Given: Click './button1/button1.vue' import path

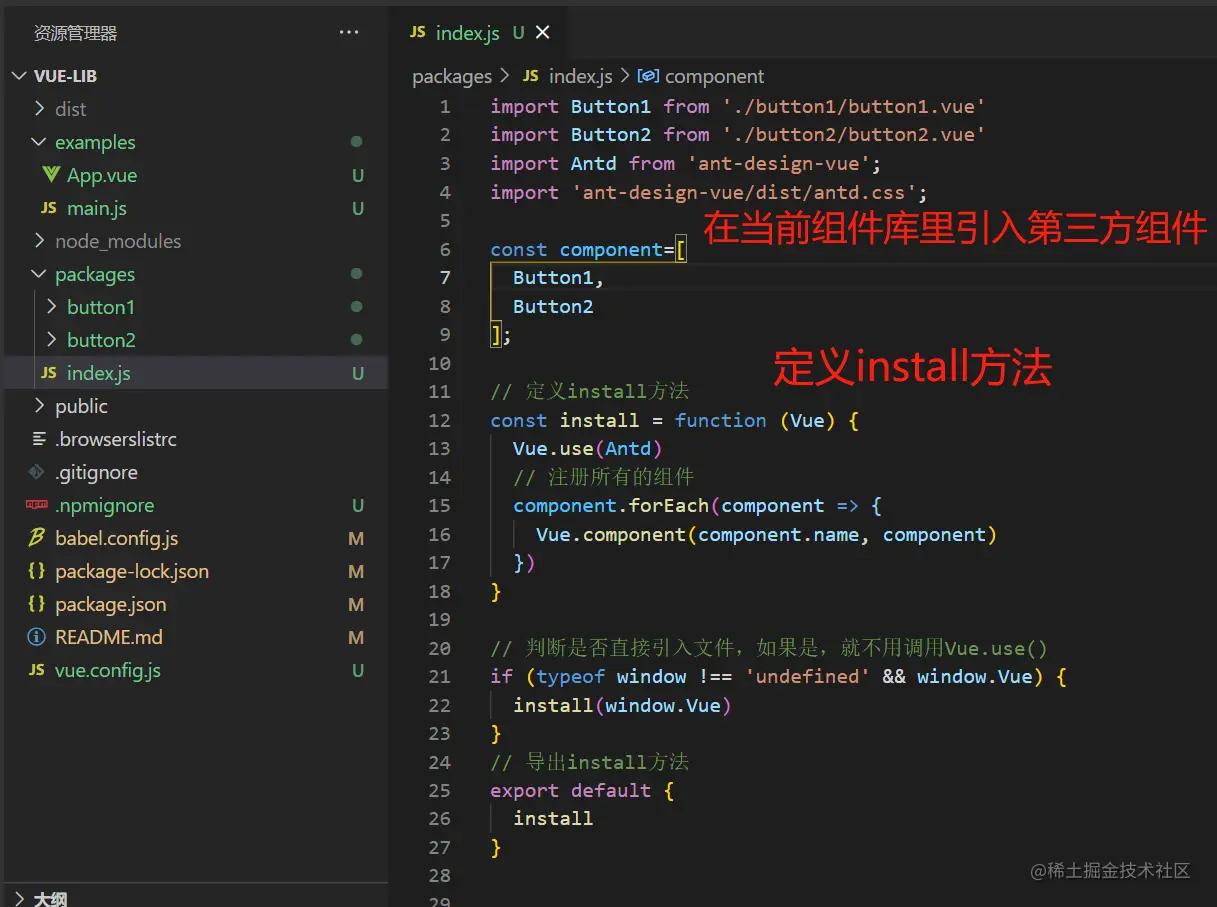Looking at the screenshot, I should click(854, 106).
